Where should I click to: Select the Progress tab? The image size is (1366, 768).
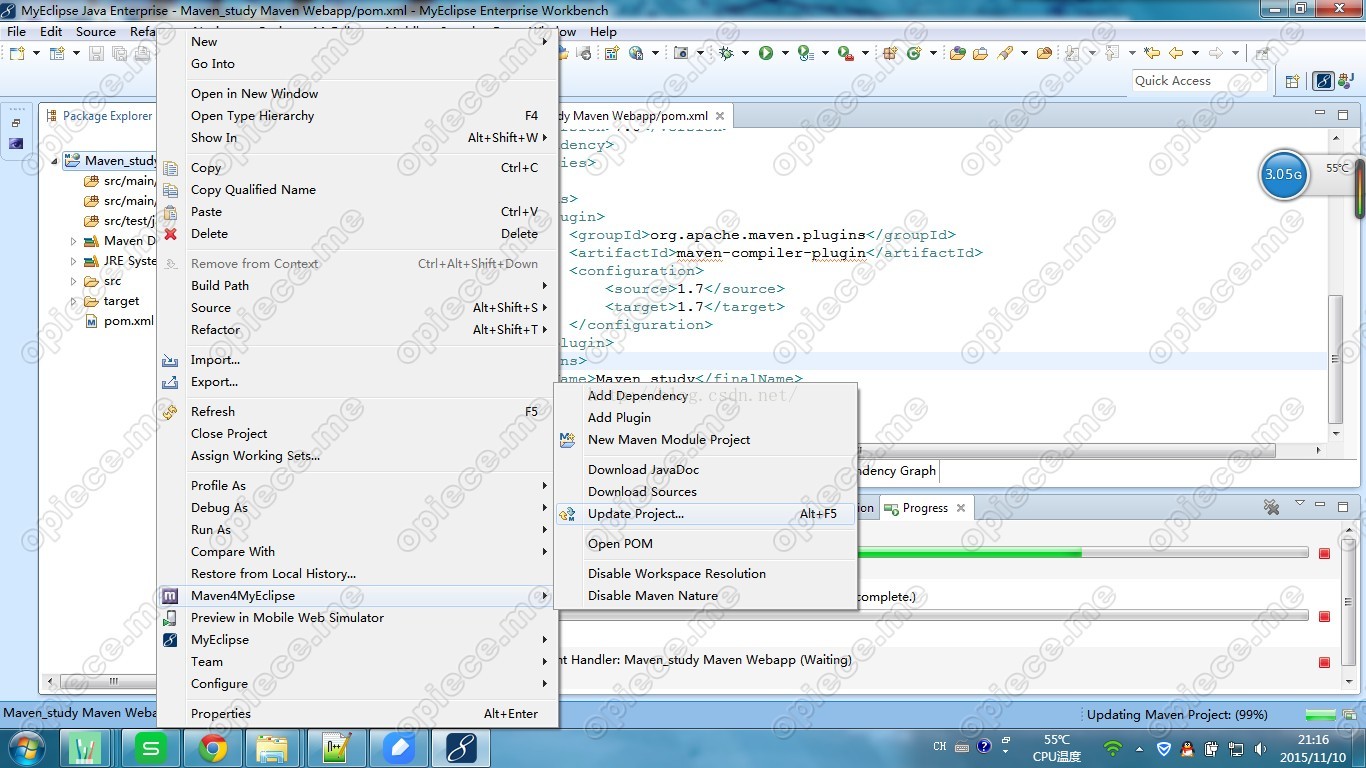[x=925, y=508]
